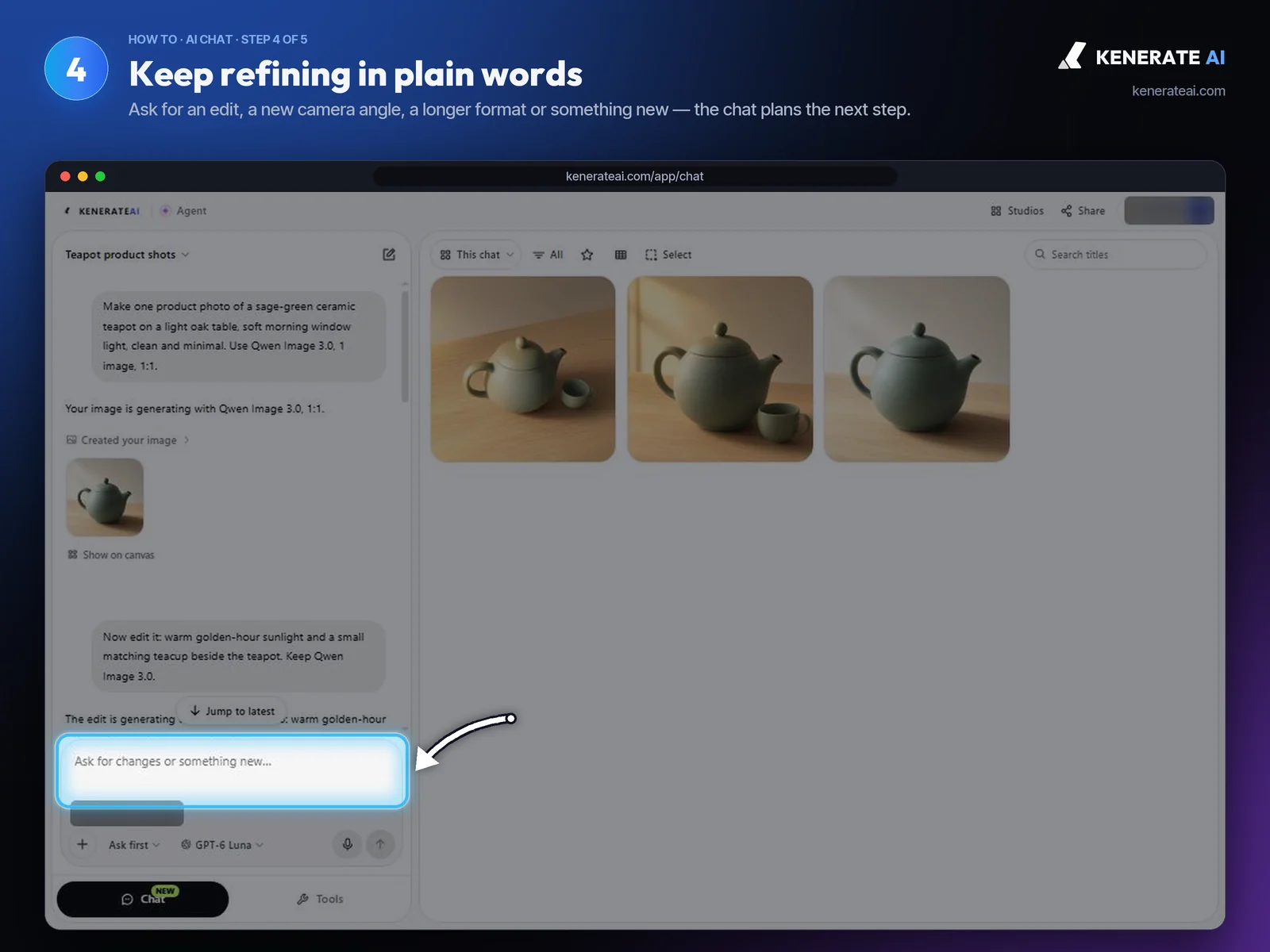Click the message starting Make one product photo

pyautogui.click(x=239, y=336)
